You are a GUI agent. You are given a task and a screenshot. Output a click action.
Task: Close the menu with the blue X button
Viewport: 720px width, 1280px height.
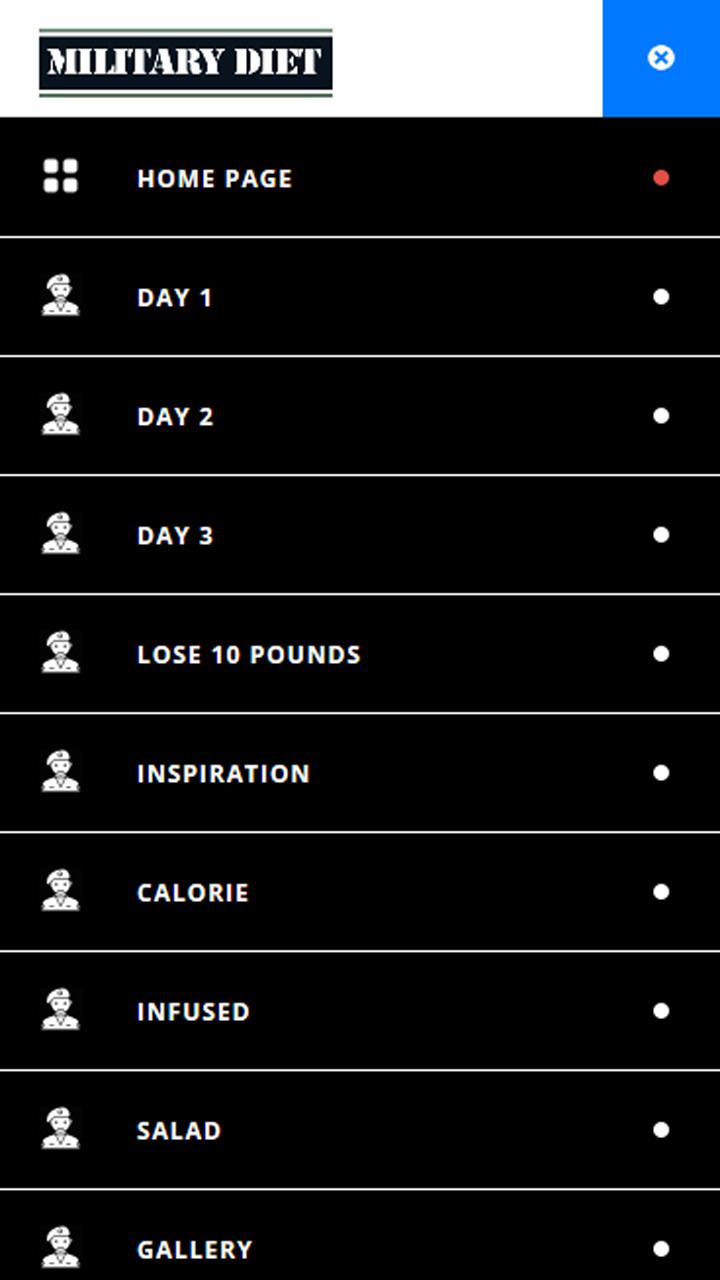(660, 58)
